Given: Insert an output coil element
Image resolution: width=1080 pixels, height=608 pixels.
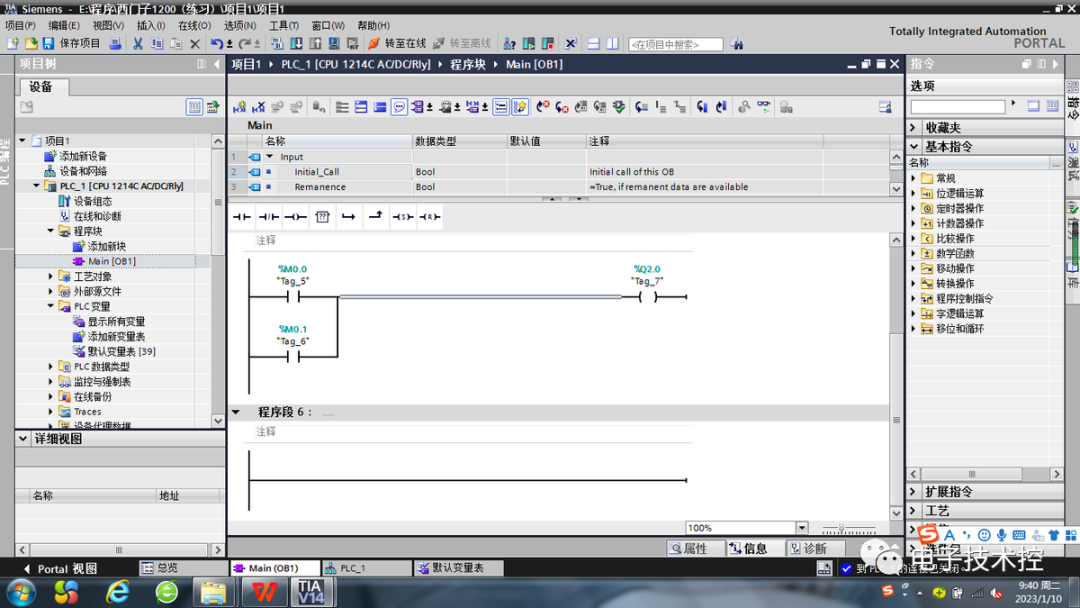Looking at the screenshot, I should [294, 217].
